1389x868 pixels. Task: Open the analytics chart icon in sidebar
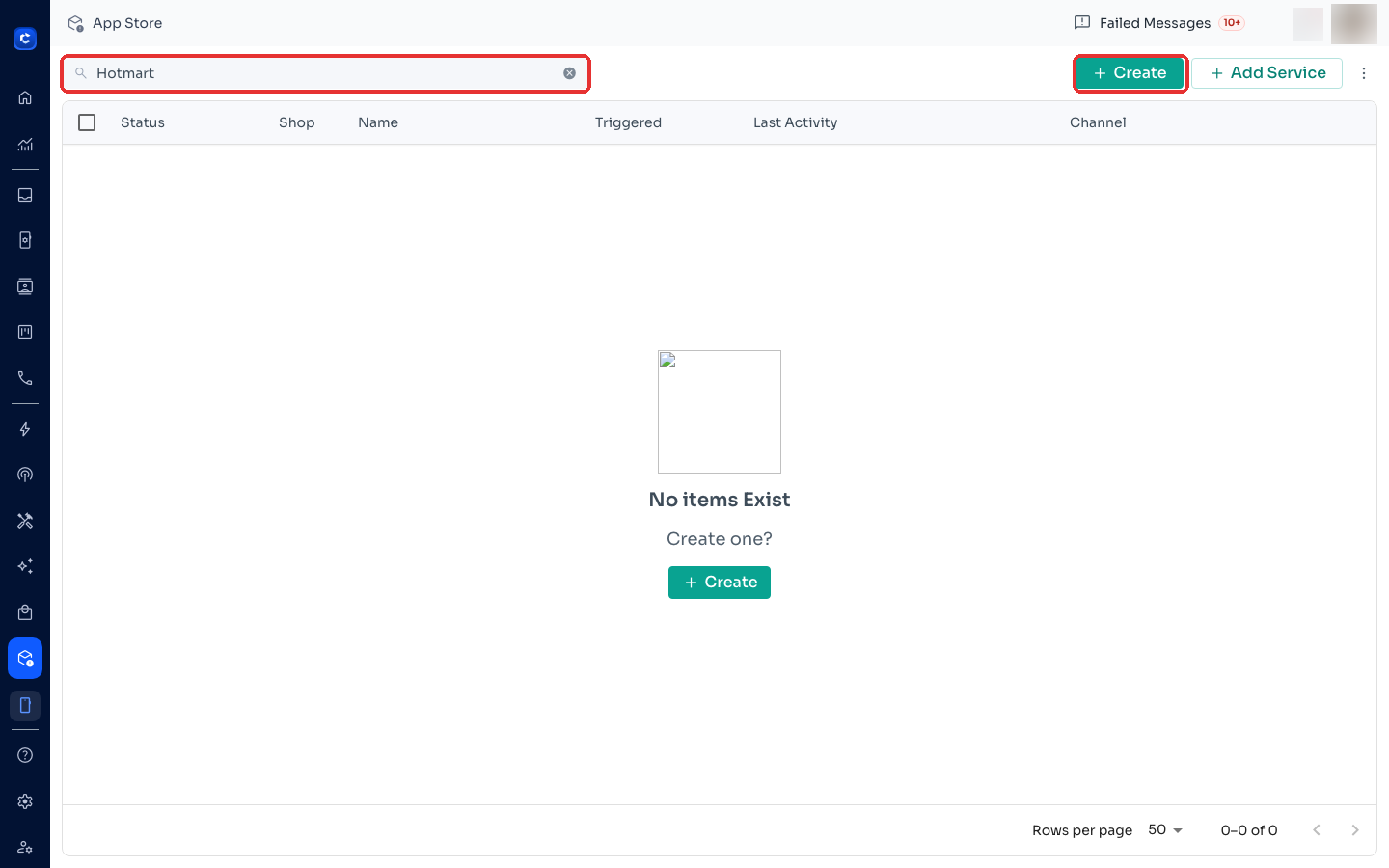click(x=25, y=145)
